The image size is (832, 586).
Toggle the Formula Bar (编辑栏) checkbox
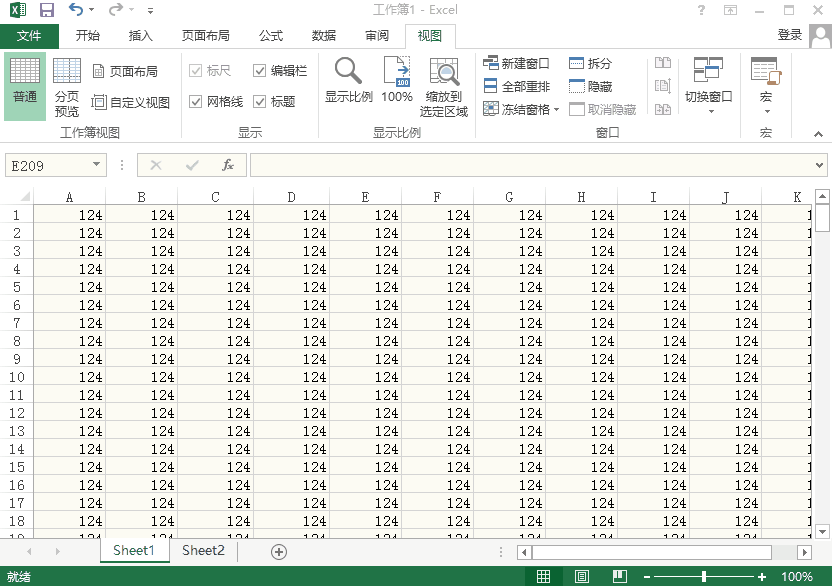click(259, 71)
